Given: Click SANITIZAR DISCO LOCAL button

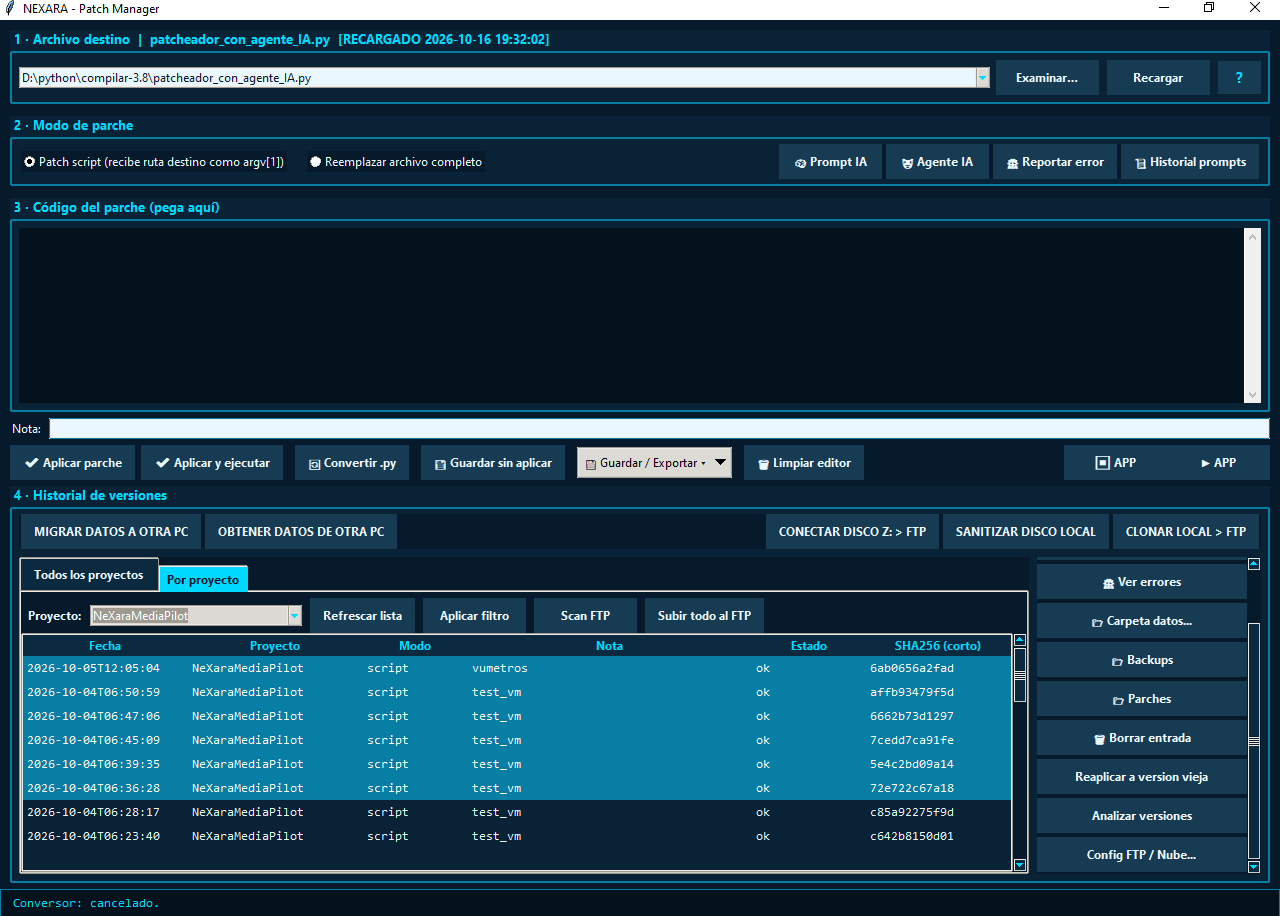Looking at the screenshot, I should [1026, 532].
